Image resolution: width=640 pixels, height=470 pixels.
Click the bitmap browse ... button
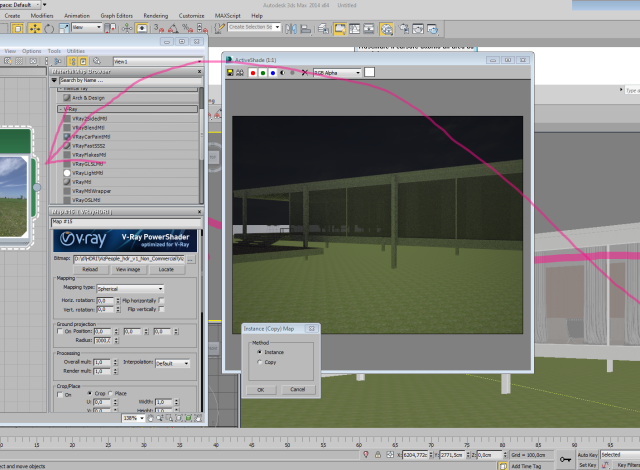point(191,259)
